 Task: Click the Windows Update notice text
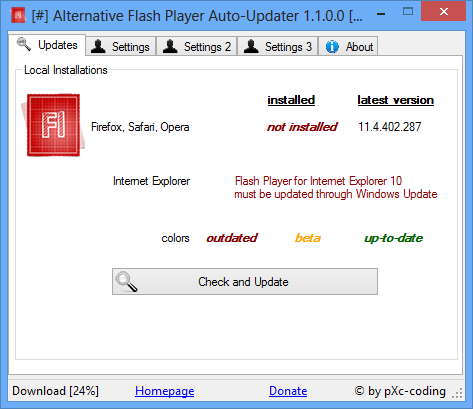click(336, 187)
